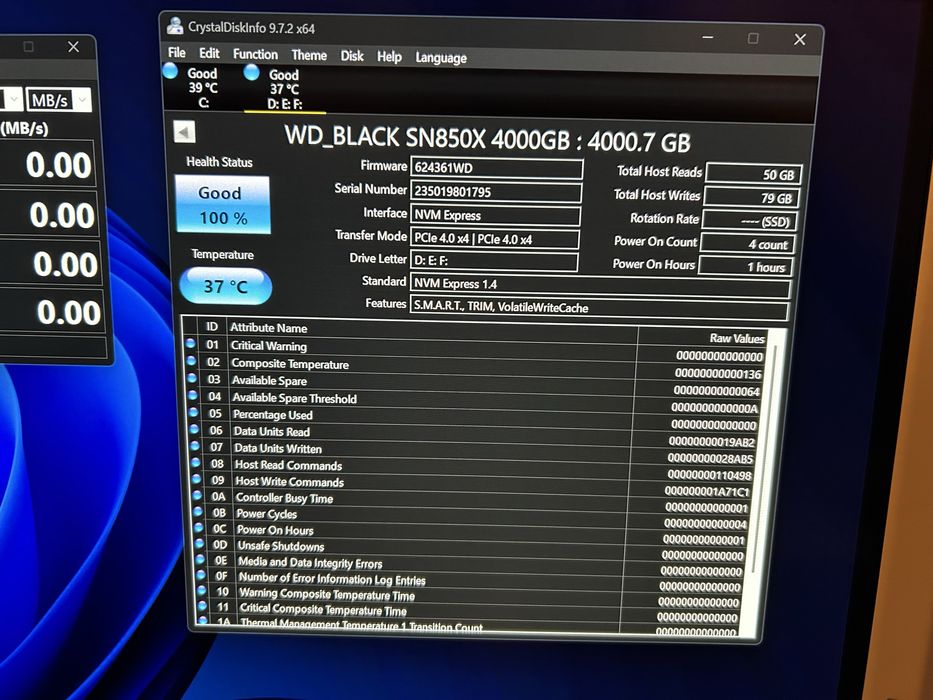Open the MB/s unit dropdown in left window

pyautogui.click(x=59, y=100)
